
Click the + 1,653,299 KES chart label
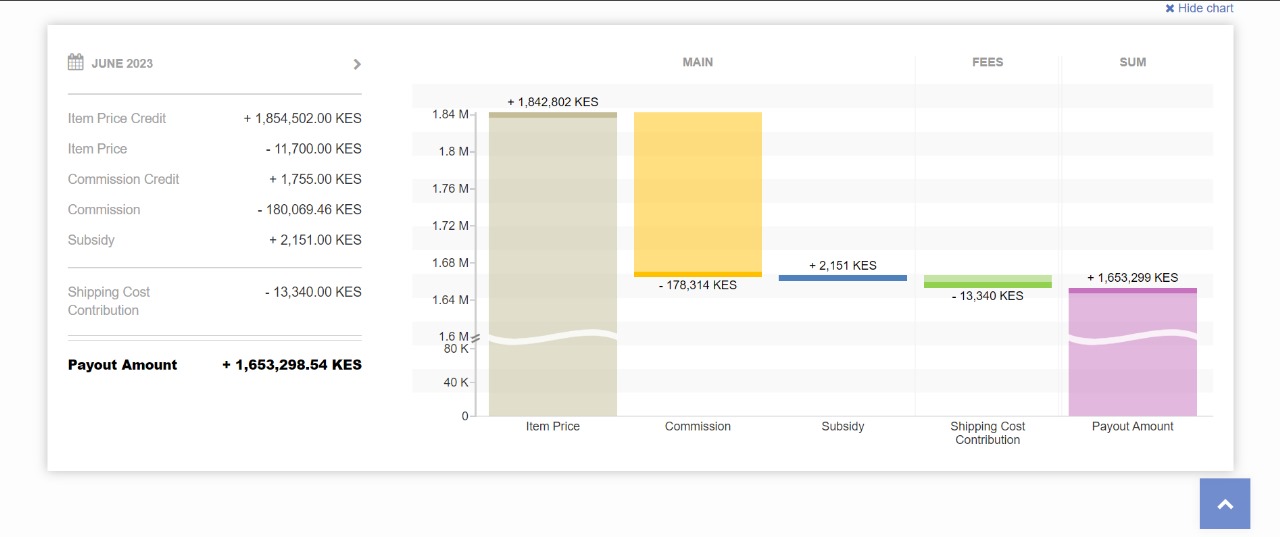pyautogui.click(x=1133, y=278)
